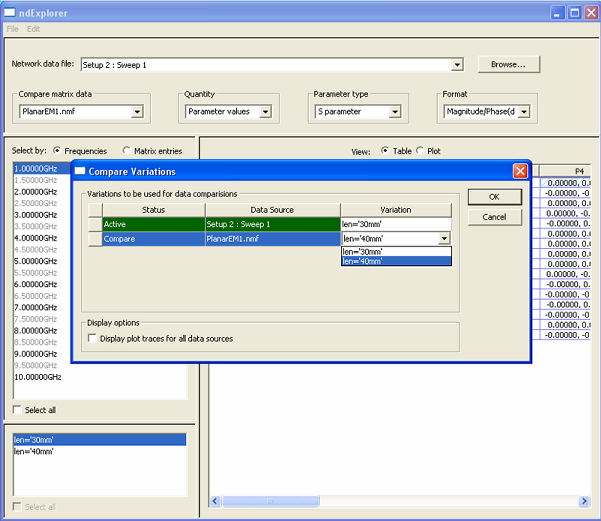This screenshot has height=521, width=601.
Task: Switch view to Plot radio option
Action: 420,151
